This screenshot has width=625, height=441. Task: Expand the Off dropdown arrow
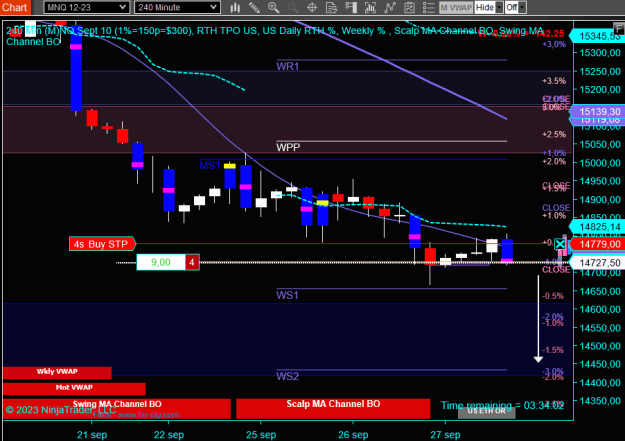tap(522, 8)
